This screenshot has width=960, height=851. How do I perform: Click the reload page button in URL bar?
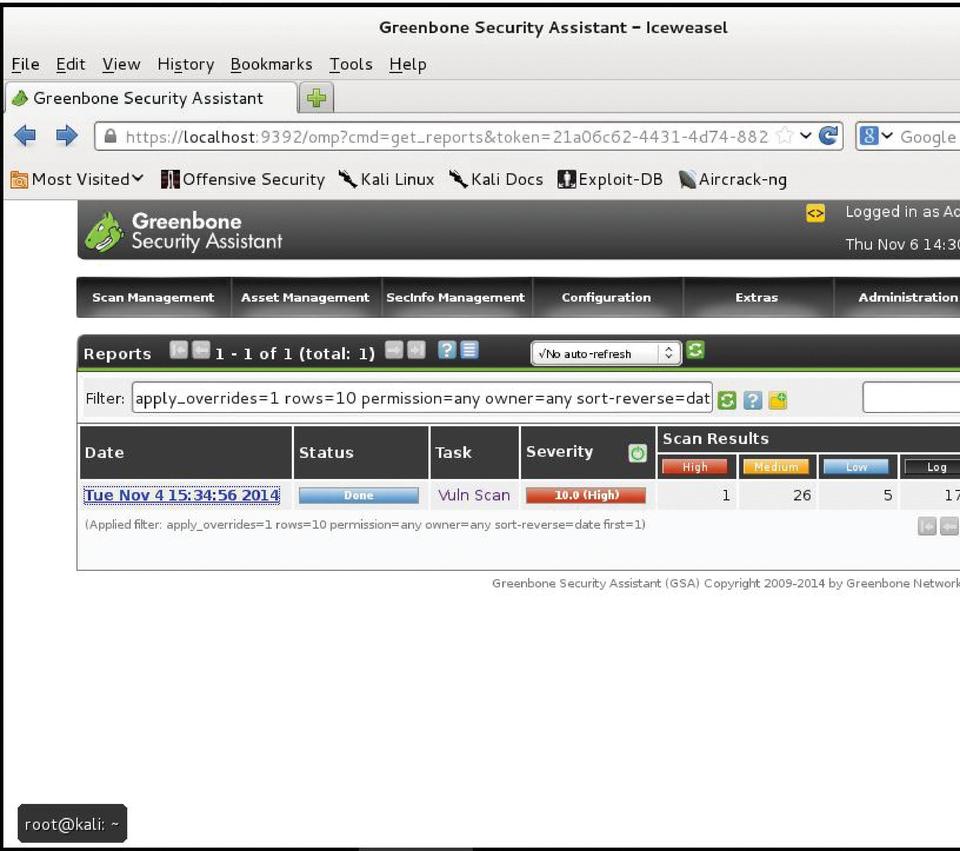(x=828, y=136)
